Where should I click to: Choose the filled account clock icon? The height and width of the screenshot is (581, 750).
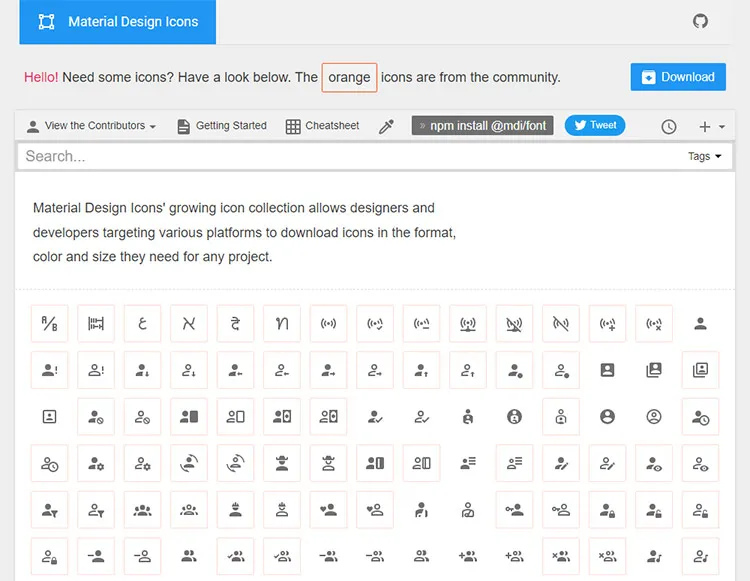coord(700,417)
